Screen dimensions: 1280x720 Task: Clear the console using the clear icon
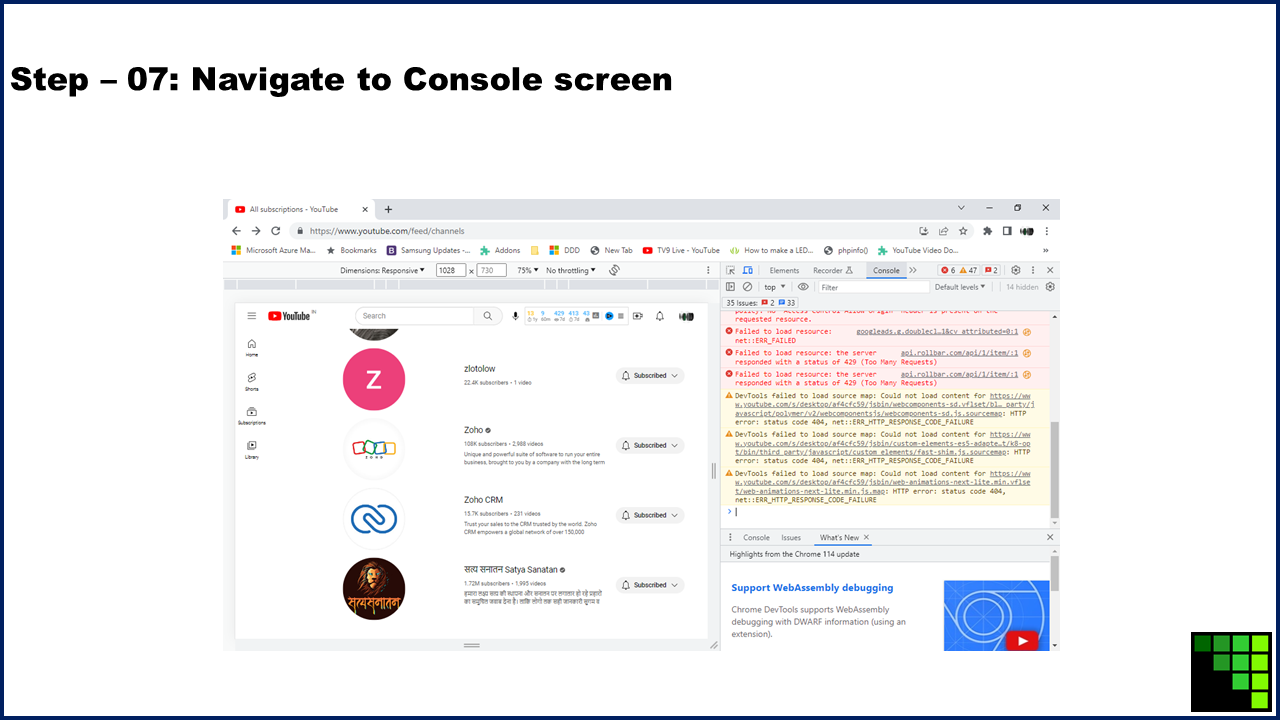747,287
